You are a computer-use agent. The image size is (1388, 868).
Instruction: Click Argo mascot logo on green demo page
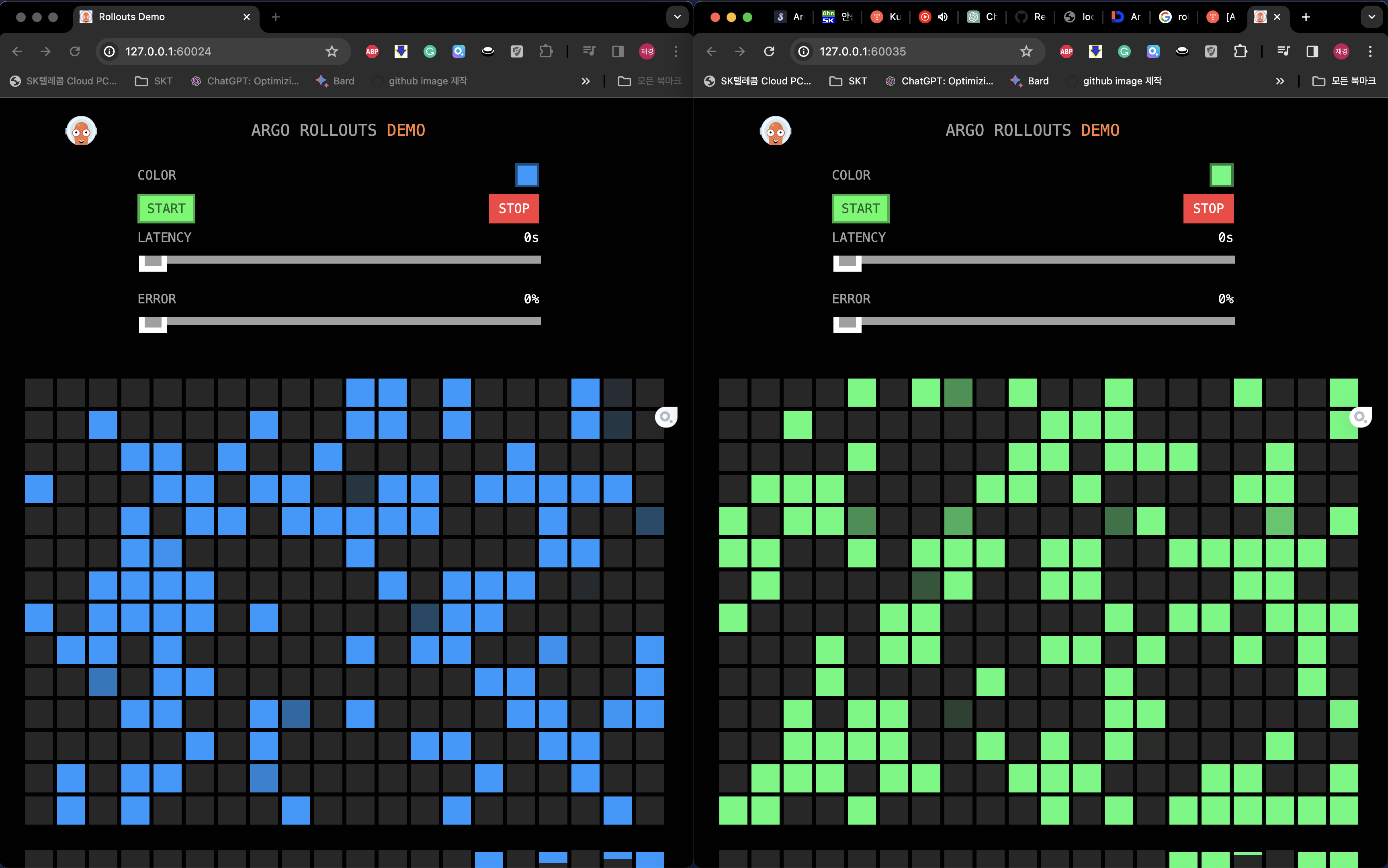(776, 131)
